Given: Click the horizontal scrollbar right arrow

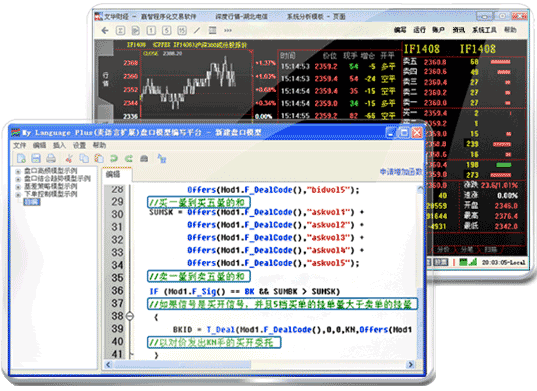Looking at the screenshot, I should (x=410, y=365).
